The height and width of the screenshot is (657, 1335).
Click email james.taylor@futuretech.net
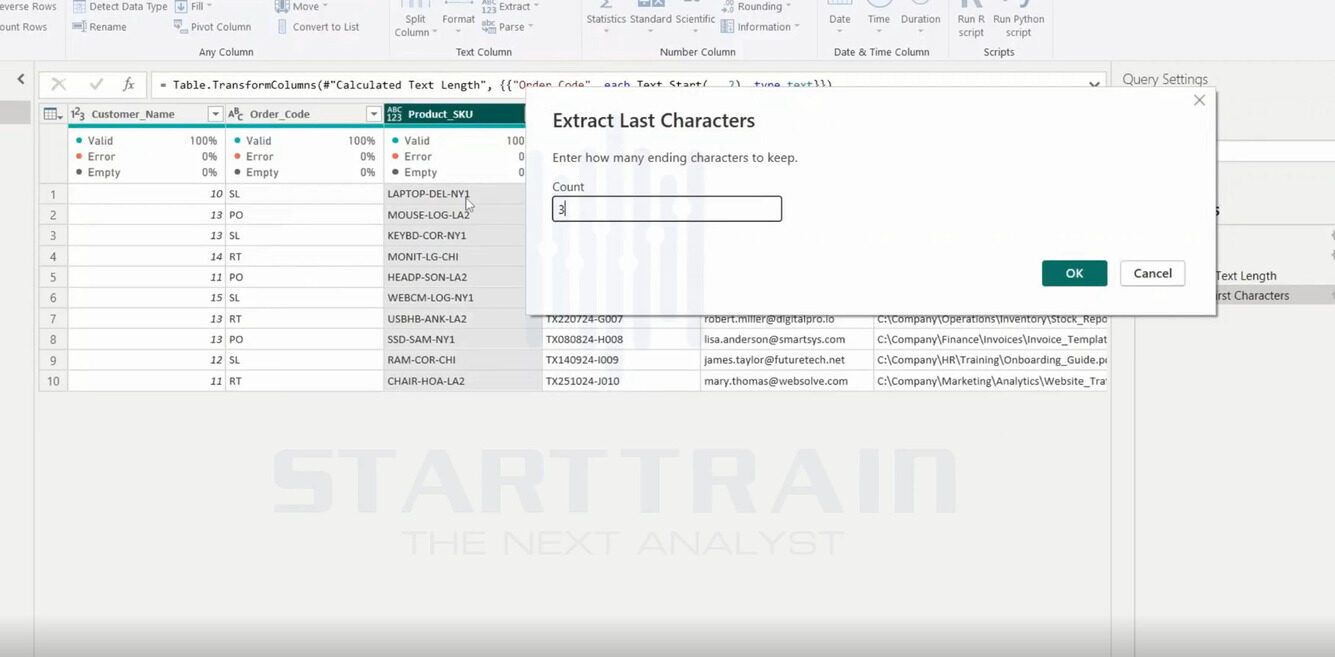(774, 360)
